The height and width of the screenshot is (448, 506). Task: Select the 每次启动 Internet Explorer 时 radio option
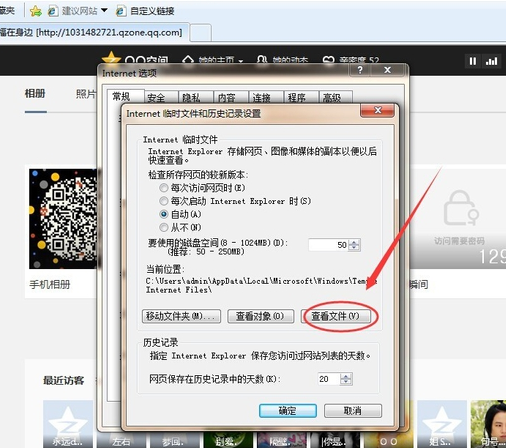point(163,201)
